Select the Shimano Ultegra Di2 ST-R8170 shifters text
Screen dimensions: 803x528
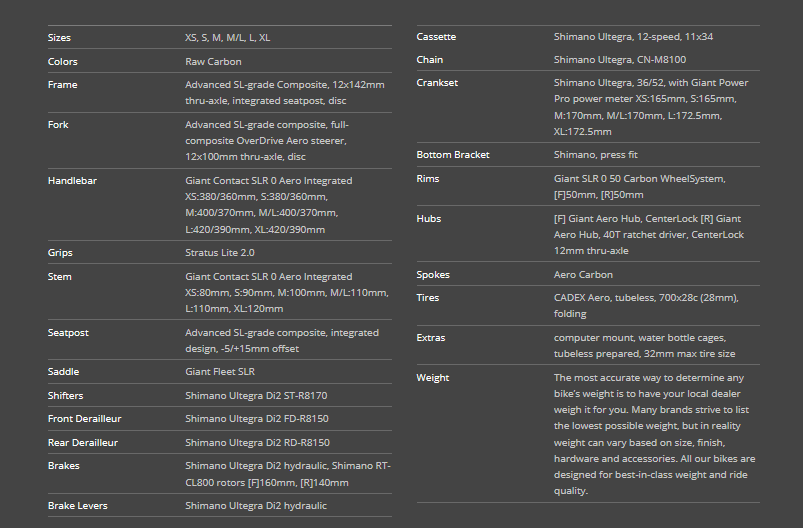(x=256, y=395)
